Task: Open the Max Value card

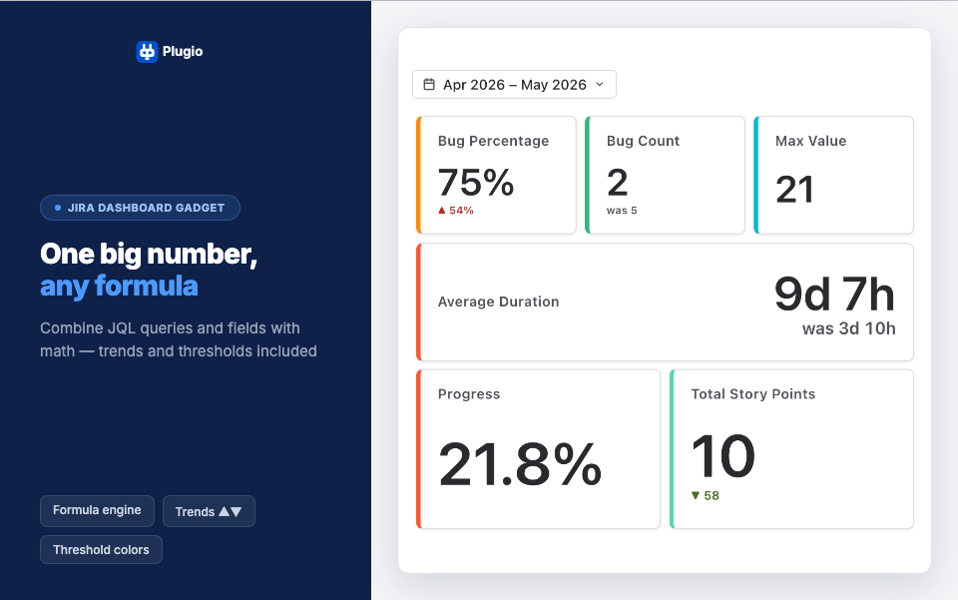Action: (833, 175)
